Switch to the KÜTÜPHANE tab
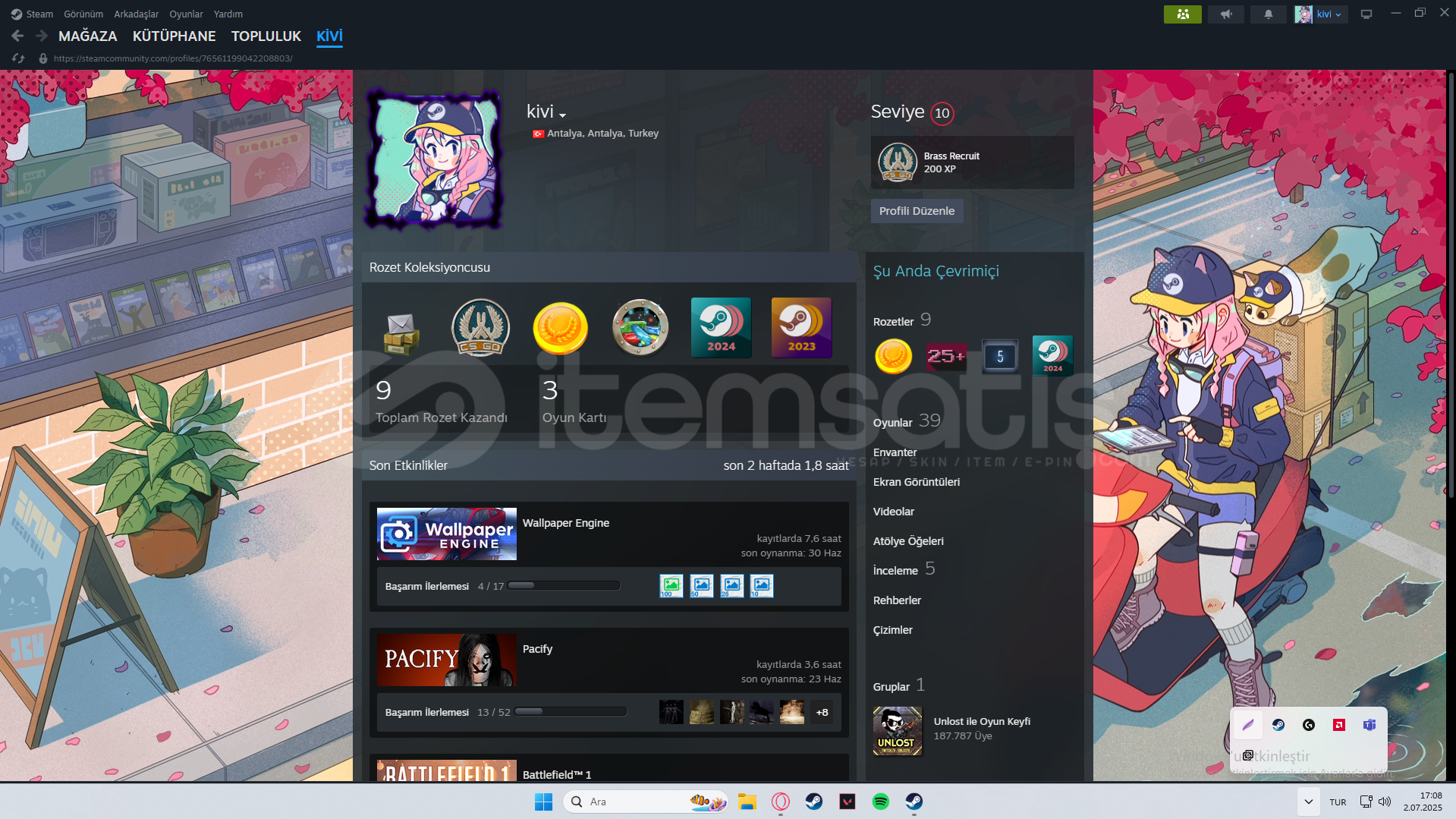Screen dimensions: 1456x819 point(175,36)
